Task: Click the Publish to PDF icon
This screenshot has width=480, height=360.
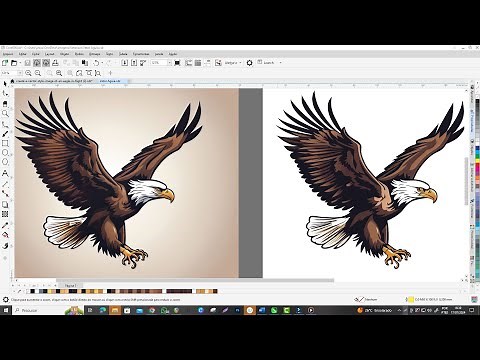Action: [x=143, y=63]
